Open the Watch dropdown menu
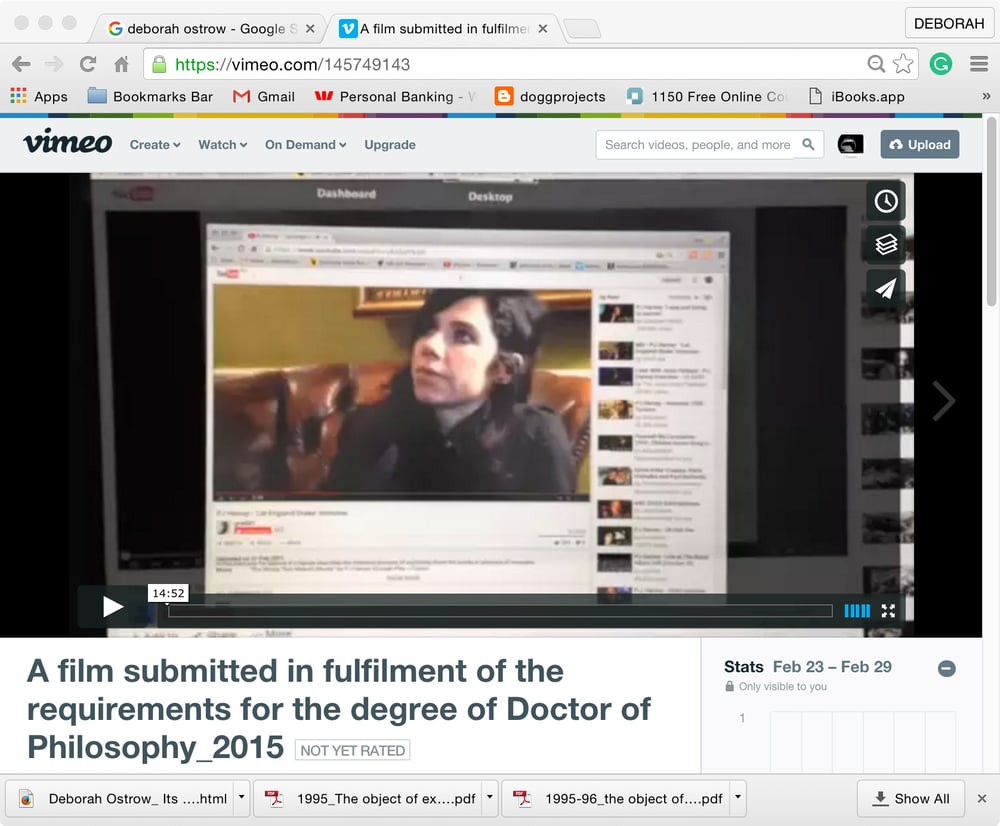Screen dimensions: 1000x826 [x=222, y=145]
